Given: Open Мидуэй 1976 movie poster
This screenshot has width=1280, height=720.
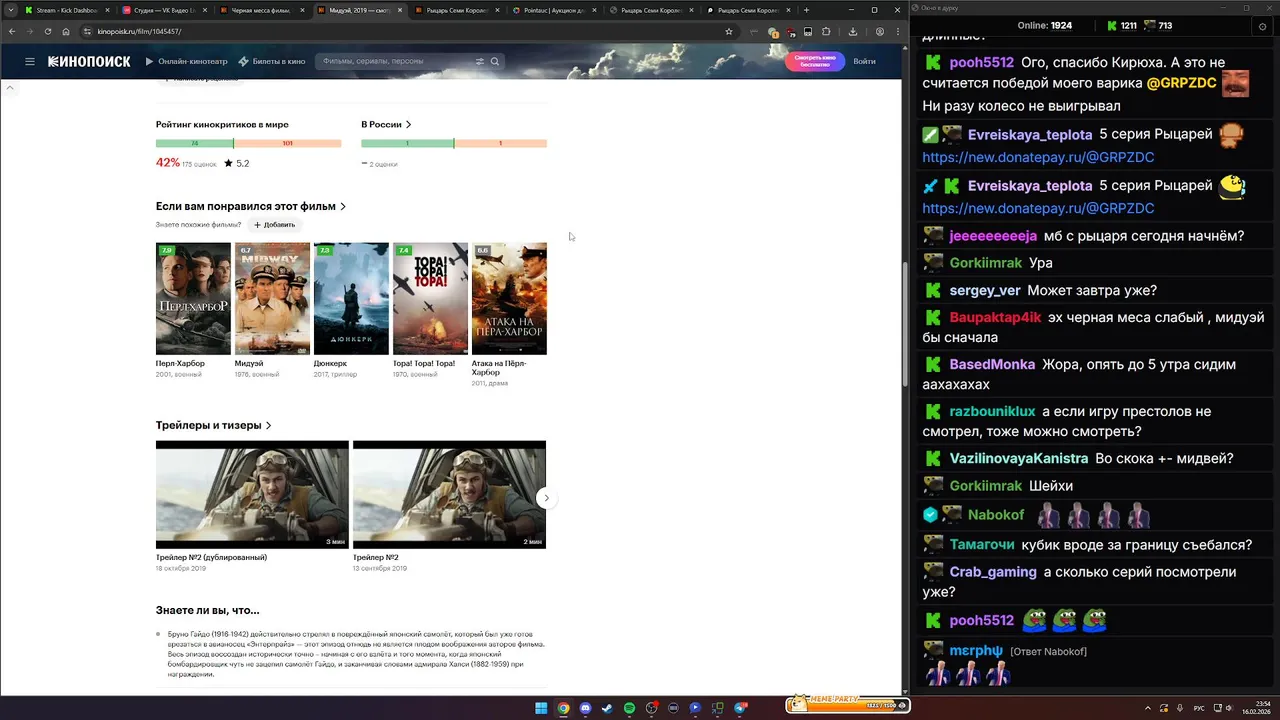Looking at the screenshot, I should tap(272, 298).
